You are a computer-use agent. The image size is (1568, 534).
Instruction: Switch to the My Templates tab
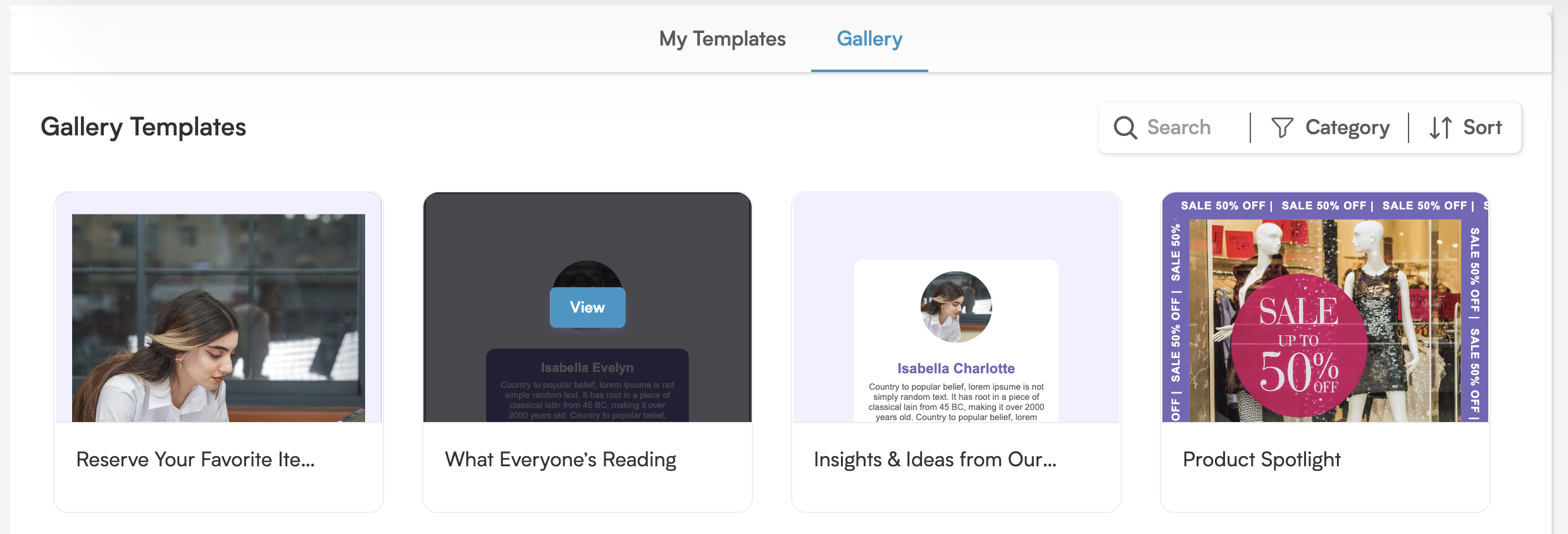click(722, 39)
